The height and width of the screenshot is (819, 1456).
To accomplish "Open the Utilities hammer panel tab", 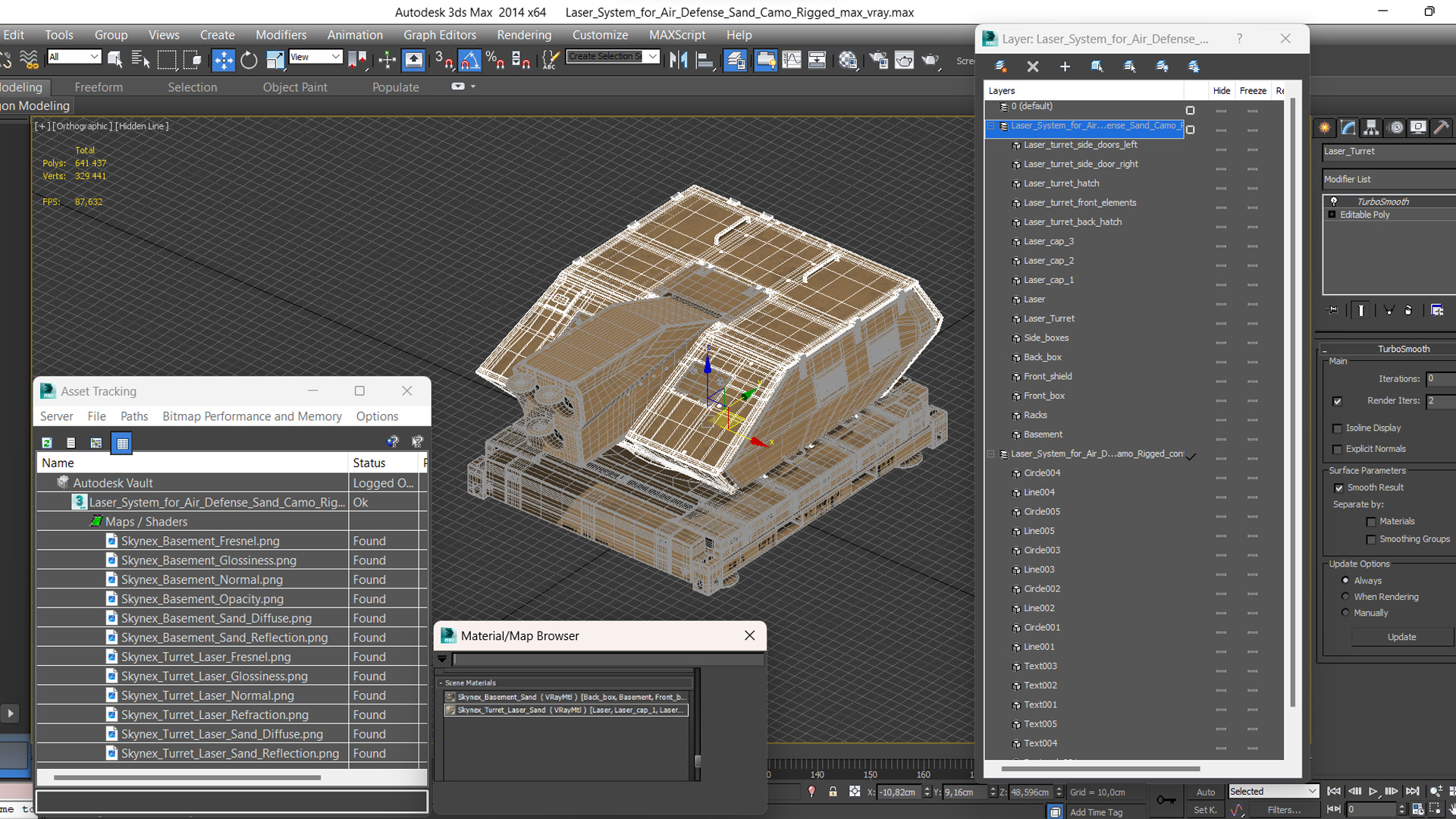I will [1442, 127].
